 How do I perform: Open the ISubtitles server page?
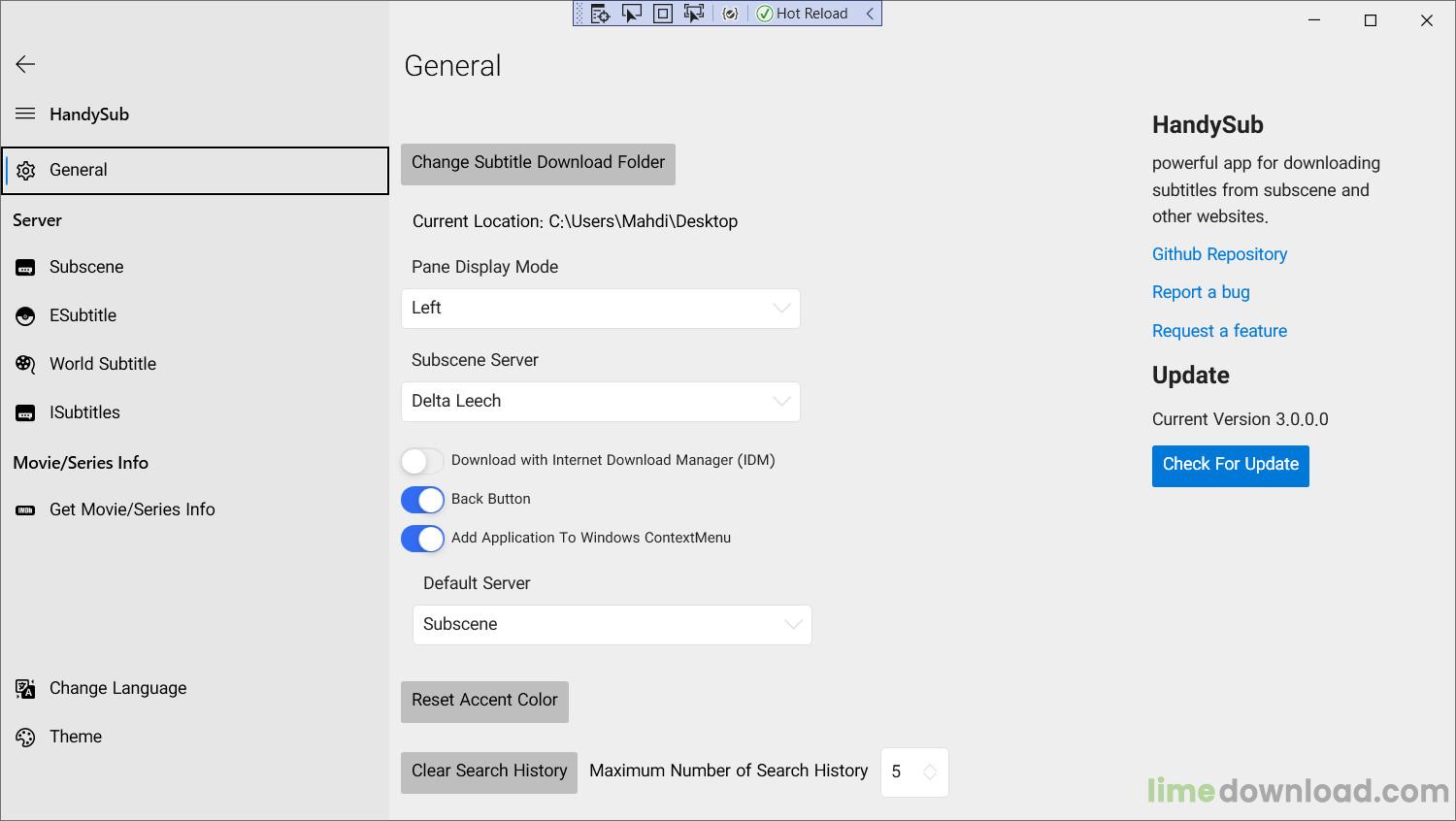195,412
